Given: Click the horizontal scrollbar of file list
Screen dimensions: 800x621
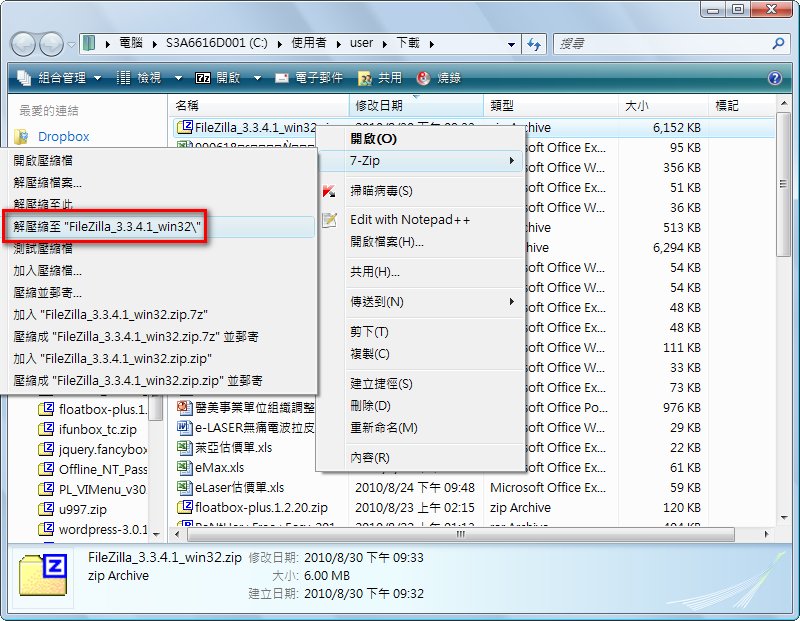Looking at the screenshot, I should click(460, 534).
